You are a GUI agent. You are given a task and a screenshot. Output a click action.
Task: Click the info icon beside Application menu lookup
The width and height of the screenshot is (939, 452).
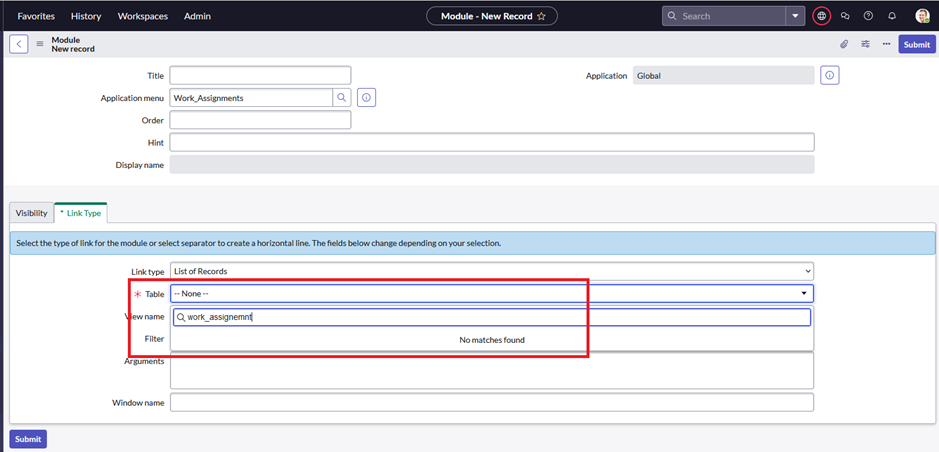click(366, 98)
